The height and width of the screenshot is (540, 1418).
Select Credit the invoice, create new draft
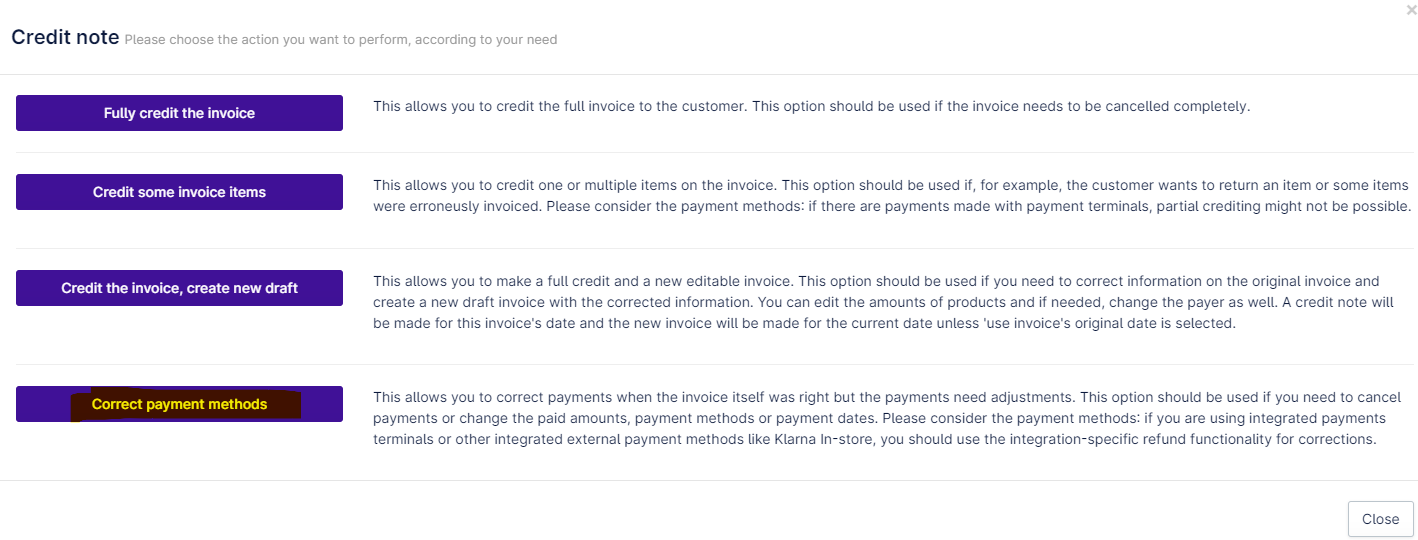pos(179,288)
